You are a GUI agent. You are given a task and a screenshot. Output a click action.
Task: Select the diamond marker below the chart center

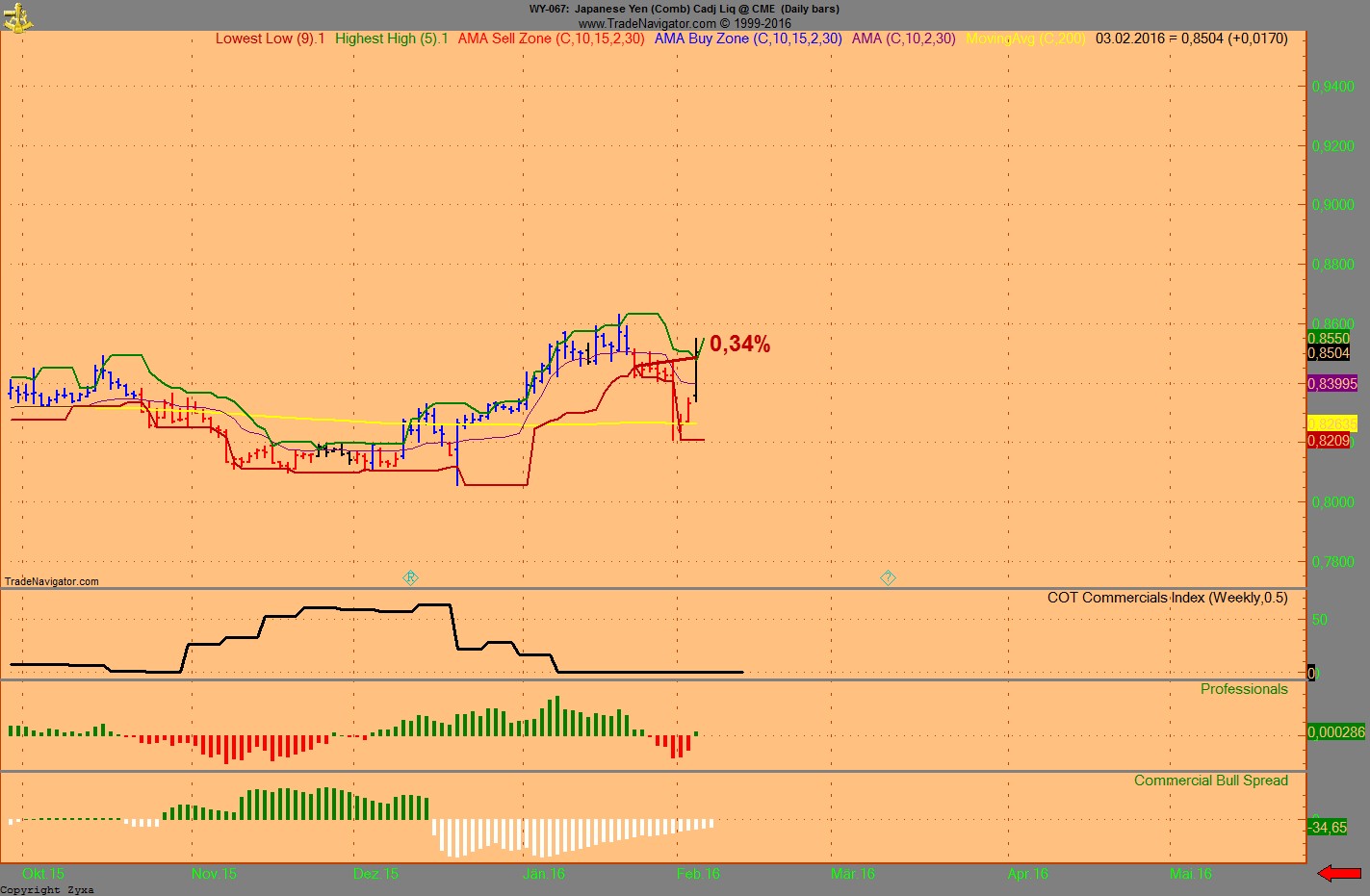(411, 577)
